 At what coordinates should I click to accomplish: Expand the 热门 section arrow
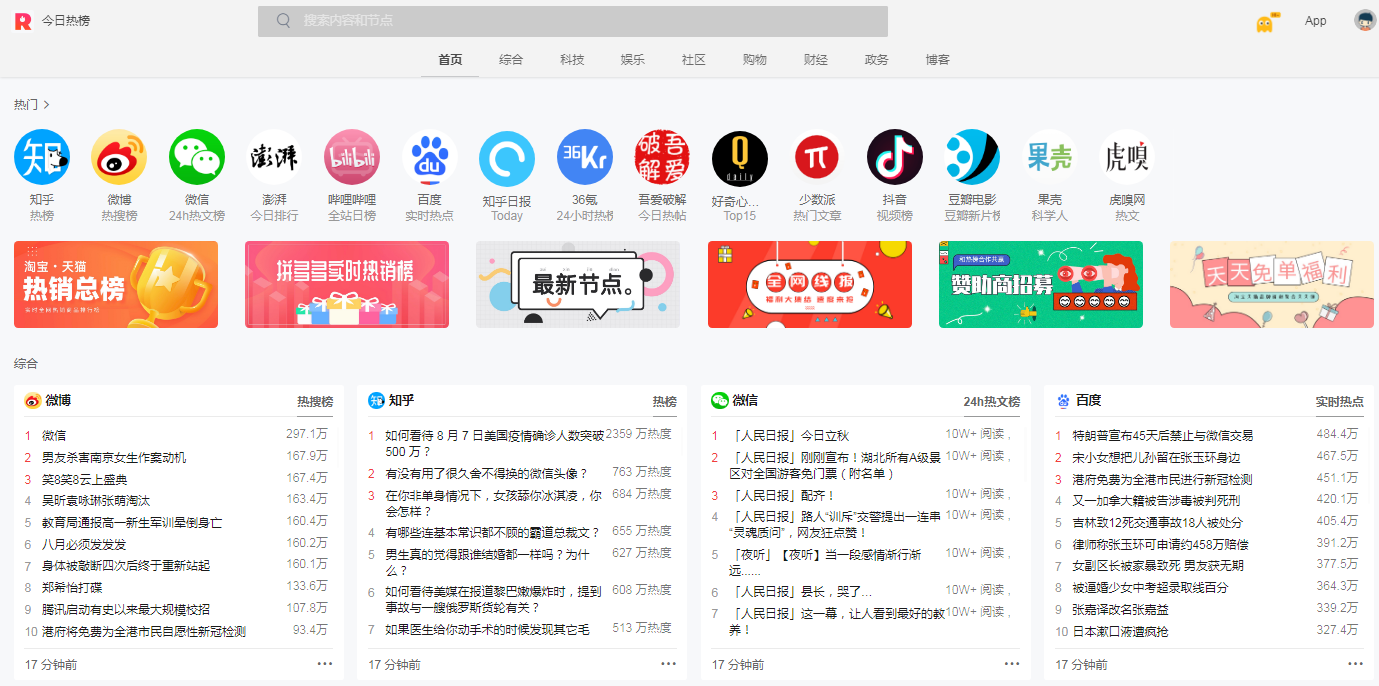pos(47,104)
